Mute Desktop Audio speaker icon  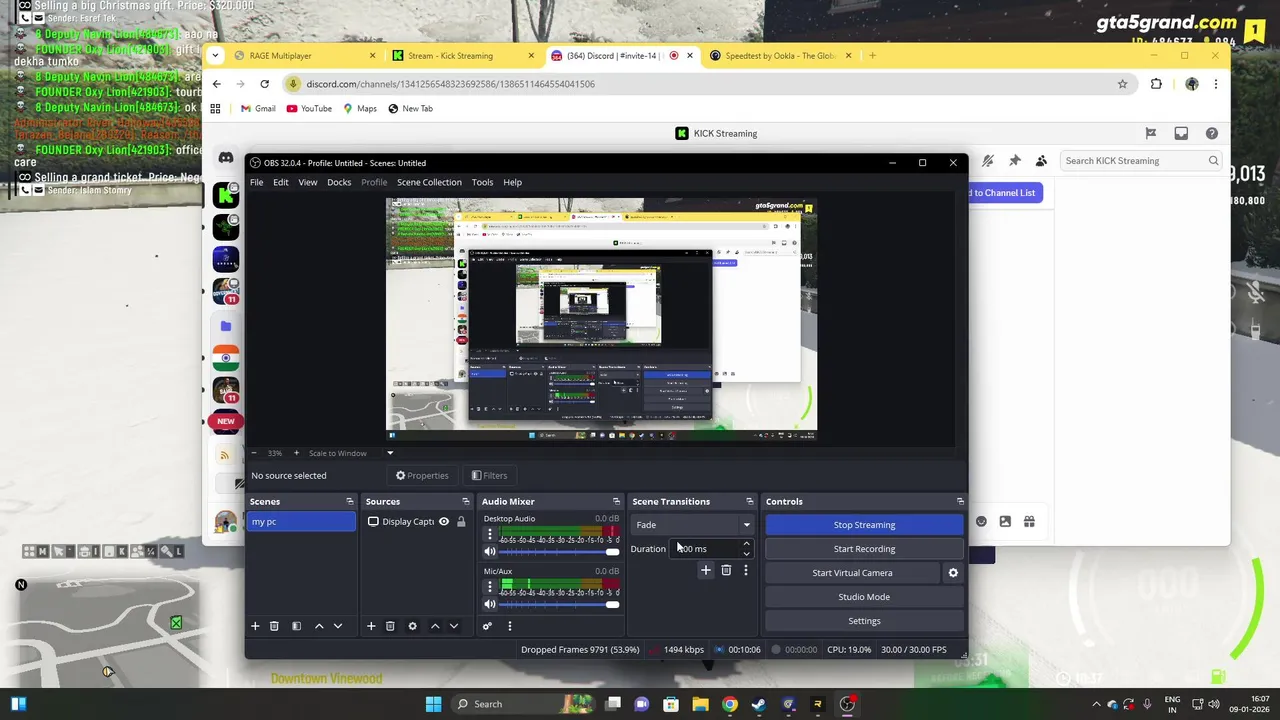[490, 552]
